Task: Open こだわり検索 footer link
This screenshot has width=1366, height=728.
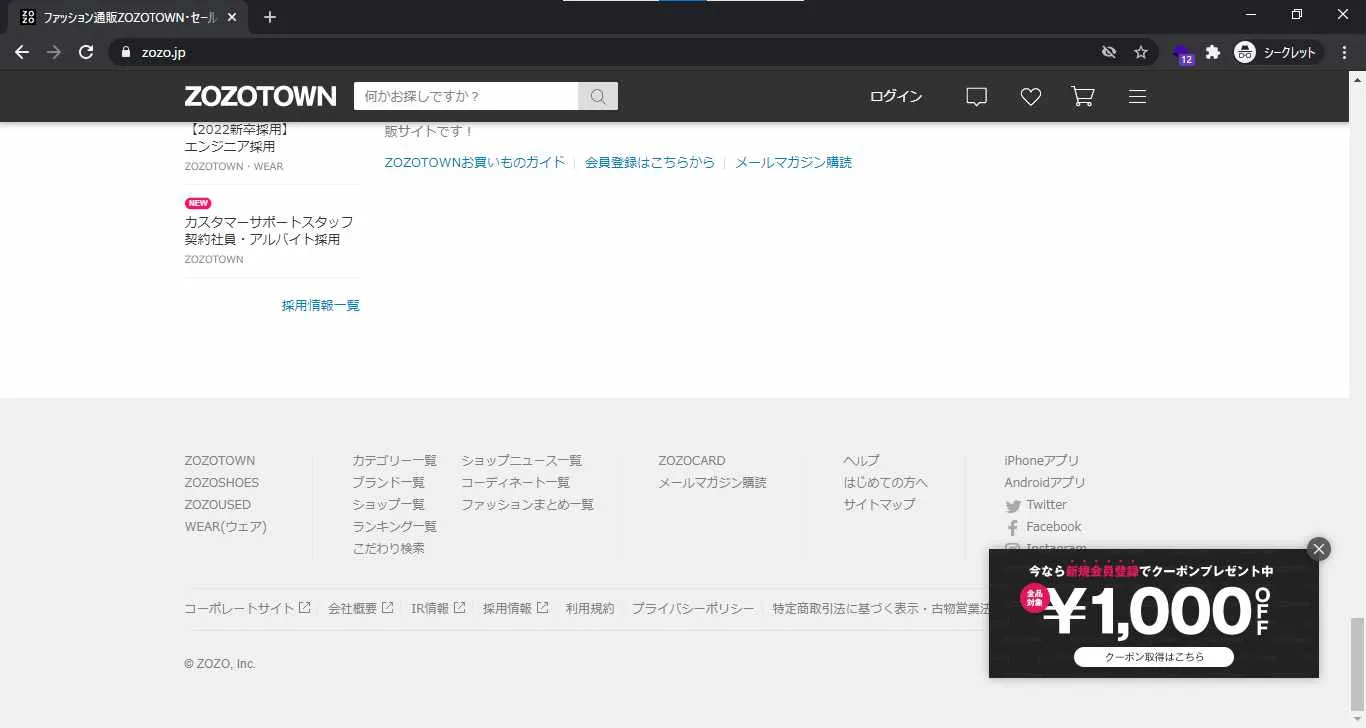Action: (388, 549)
